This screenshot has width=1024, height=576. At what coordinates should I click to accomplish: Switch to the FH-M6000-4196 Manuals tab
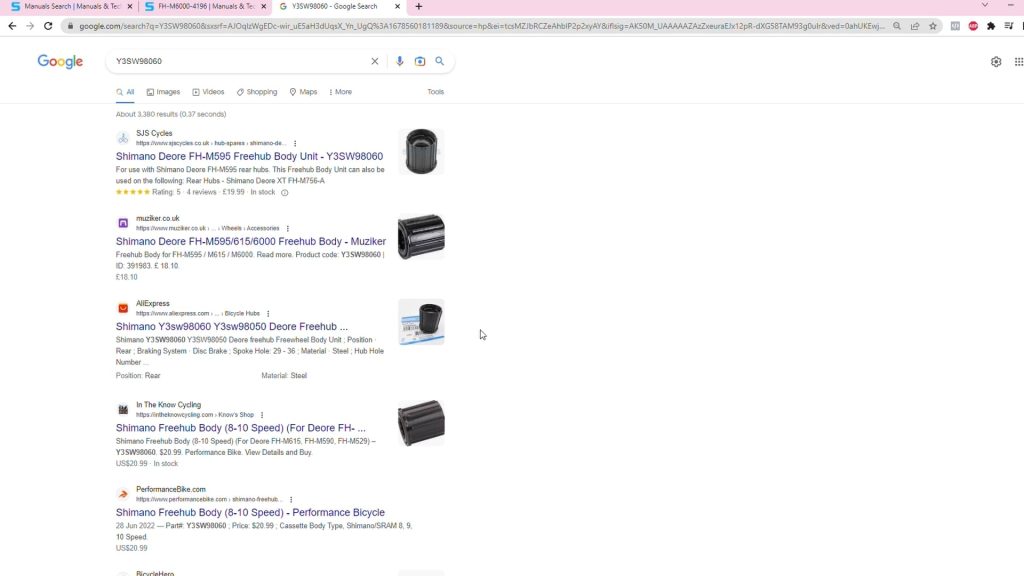click(x=205, y=7)
